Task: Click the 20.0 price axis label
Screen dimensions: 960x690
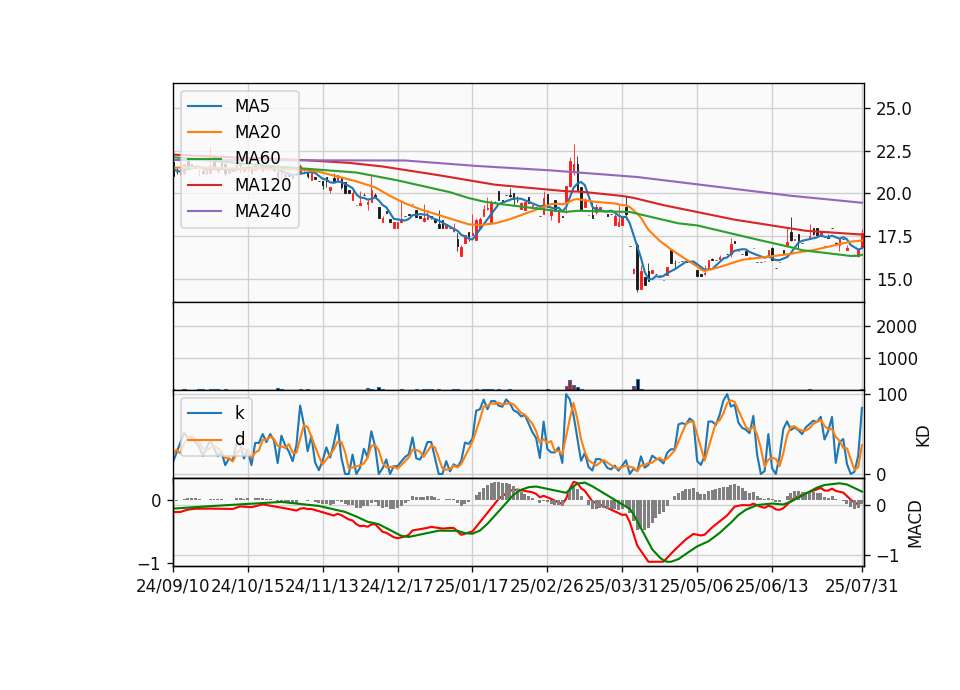Action: click(893, 194)
